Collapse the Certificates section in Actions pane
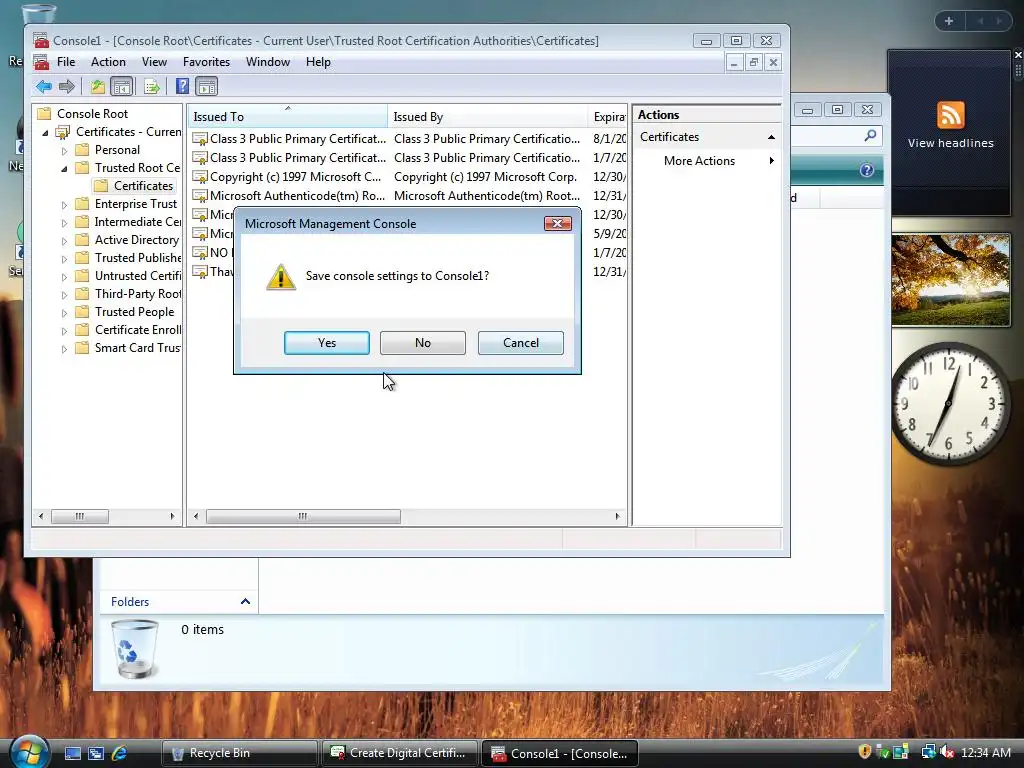 pos(771,137)
